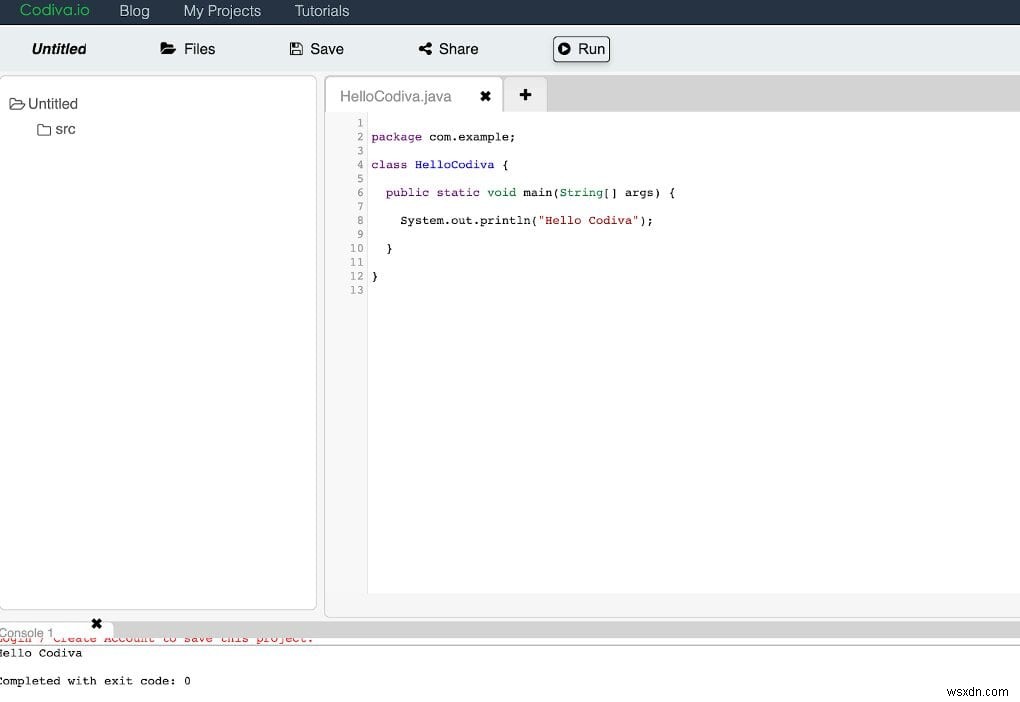Viewport: 1020px width, 702px height.
Task: Open the Files folder icon
Action: (x=168, y=48)
